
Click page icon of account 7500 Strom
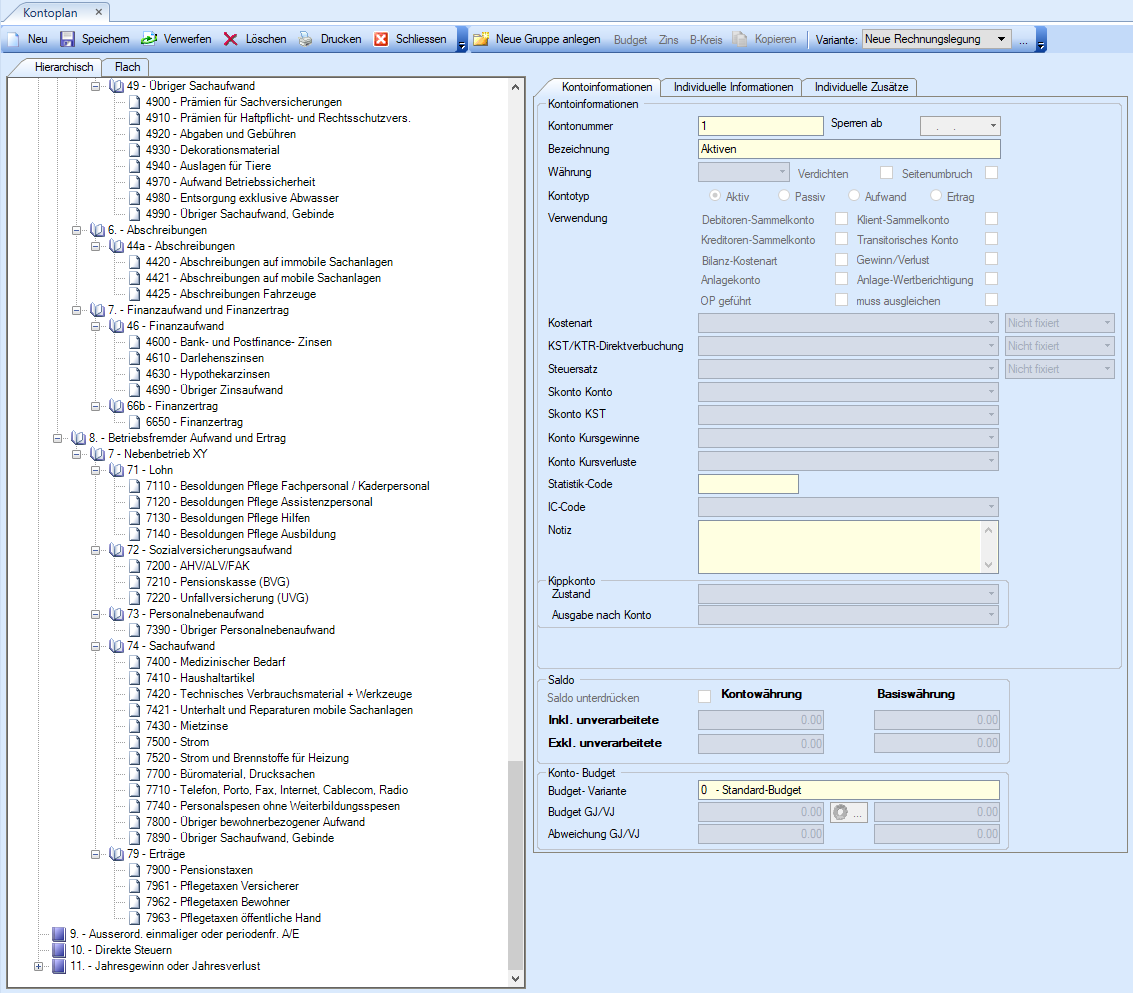pyautogui.click(x=134, y=742)
